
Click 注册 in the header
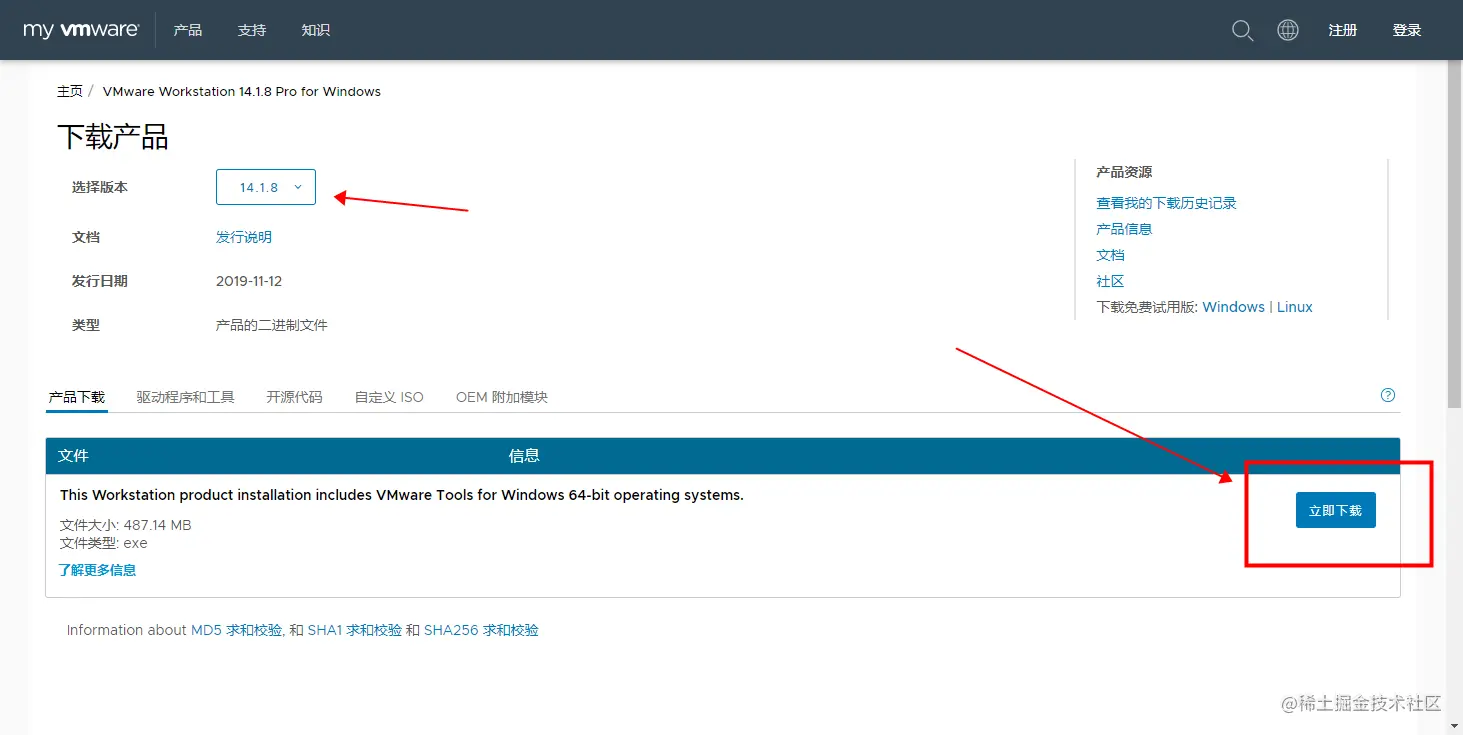(1343, 30)
